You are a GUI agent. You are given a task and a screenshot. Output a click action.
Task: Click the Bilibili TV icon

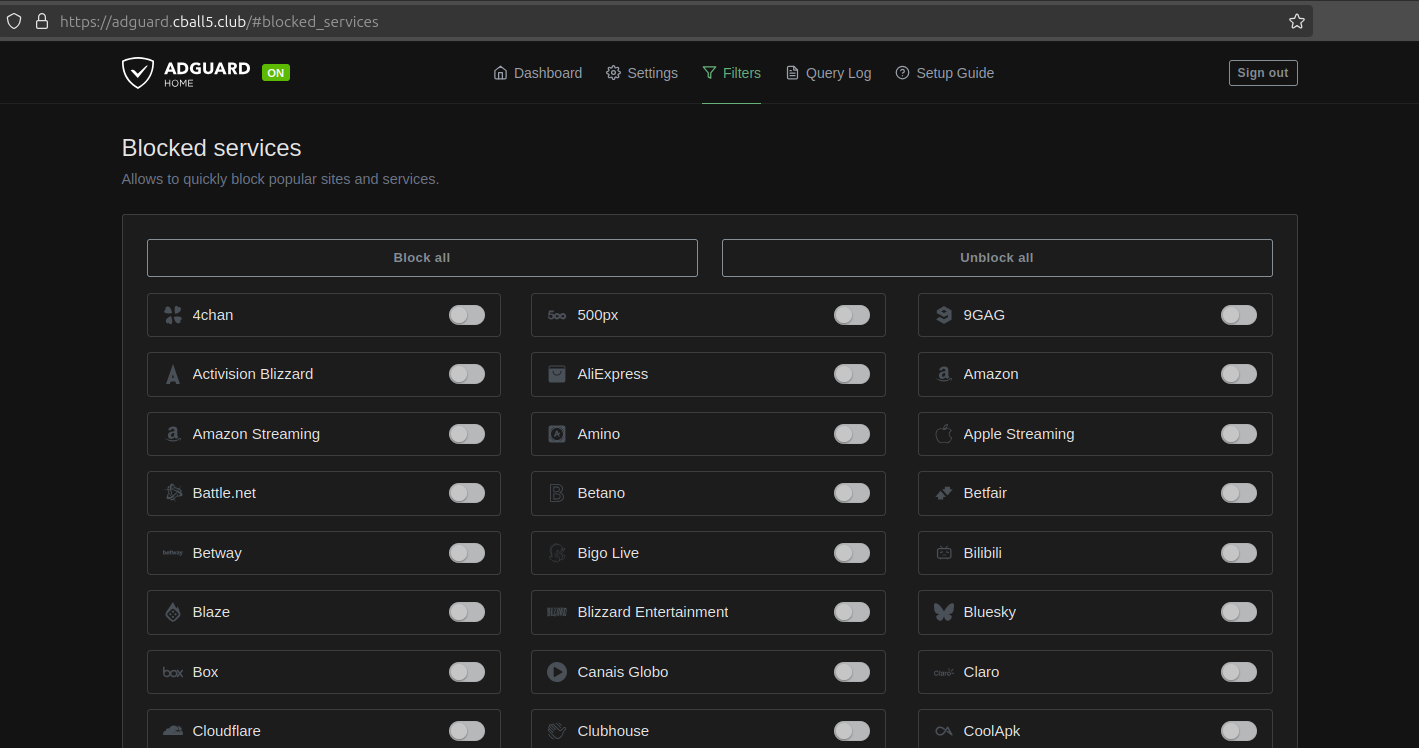tap(944, 553)
